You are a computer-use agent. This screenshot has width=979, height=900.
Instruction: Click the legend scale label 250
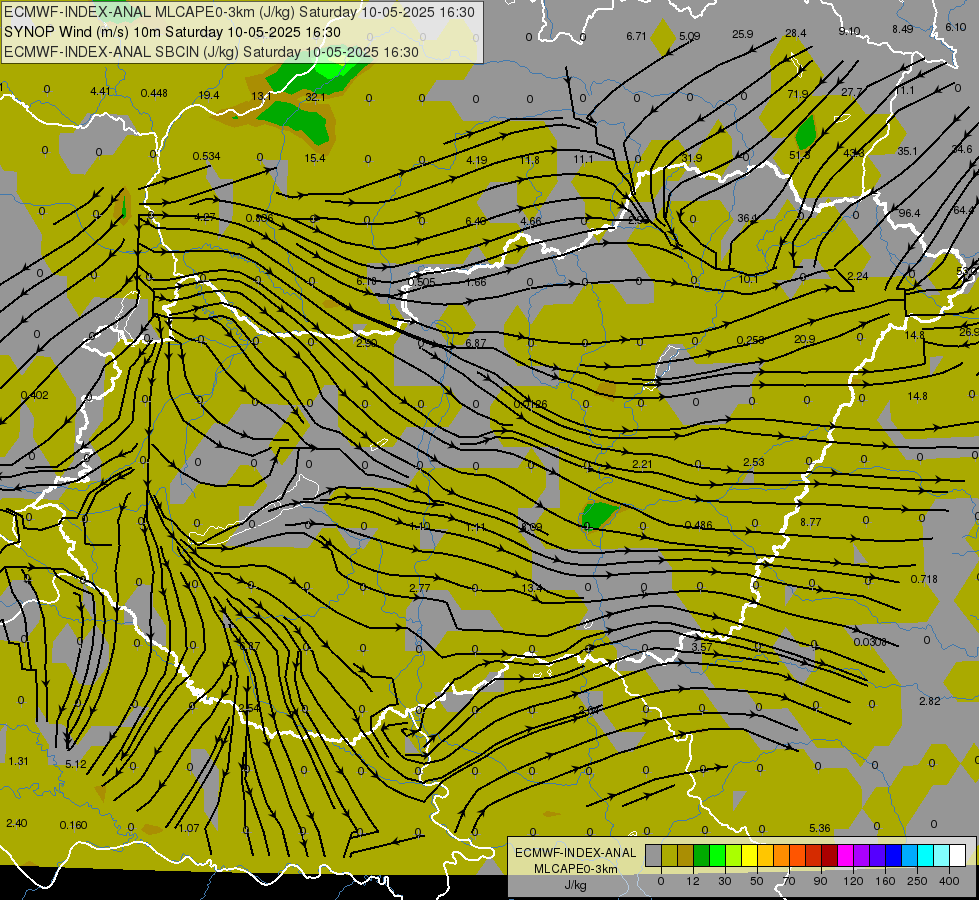coord(917,881)
